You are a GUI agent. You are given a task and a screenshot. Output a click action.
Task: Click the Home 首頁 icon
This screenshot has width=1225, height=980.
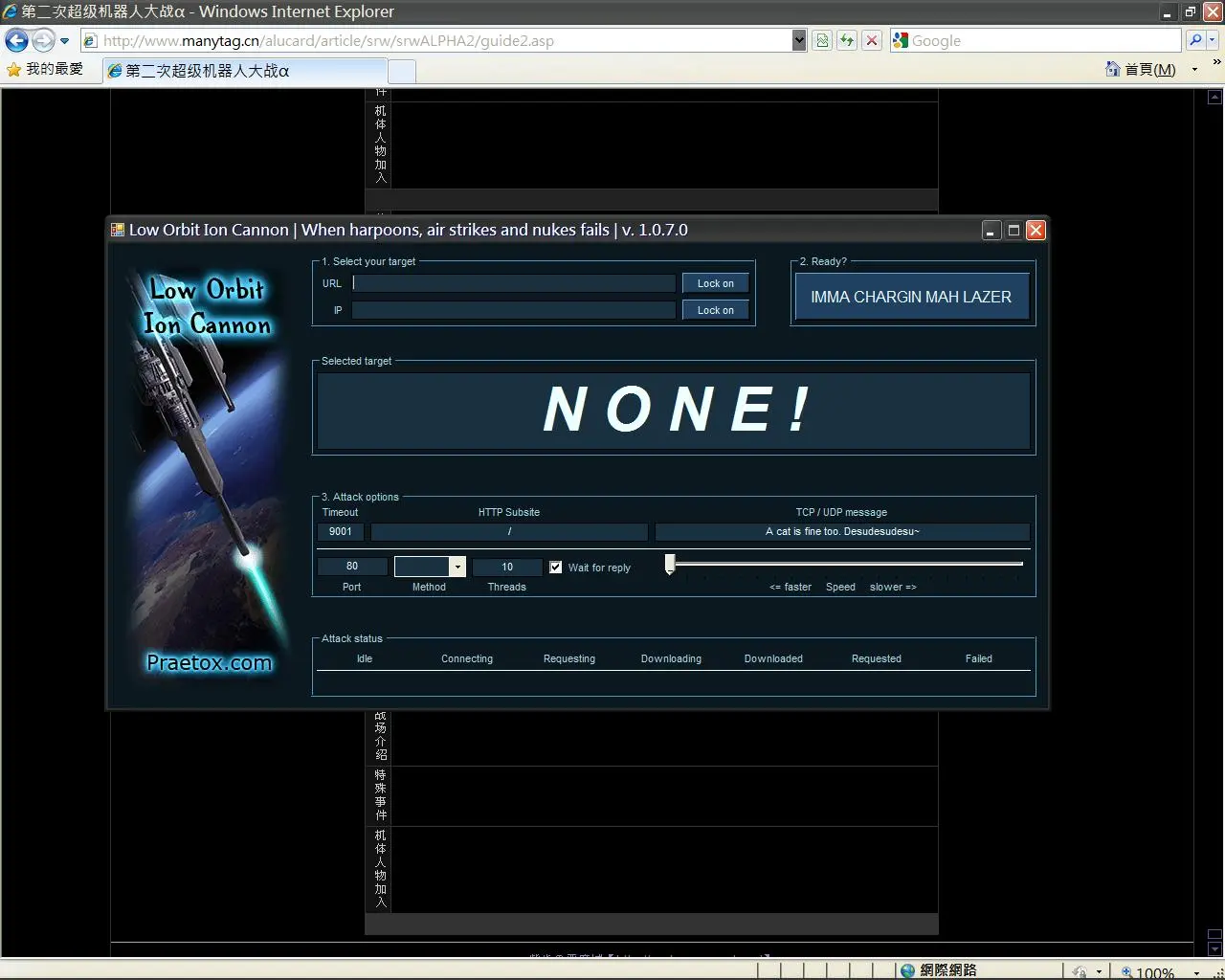click(1112, 69)
